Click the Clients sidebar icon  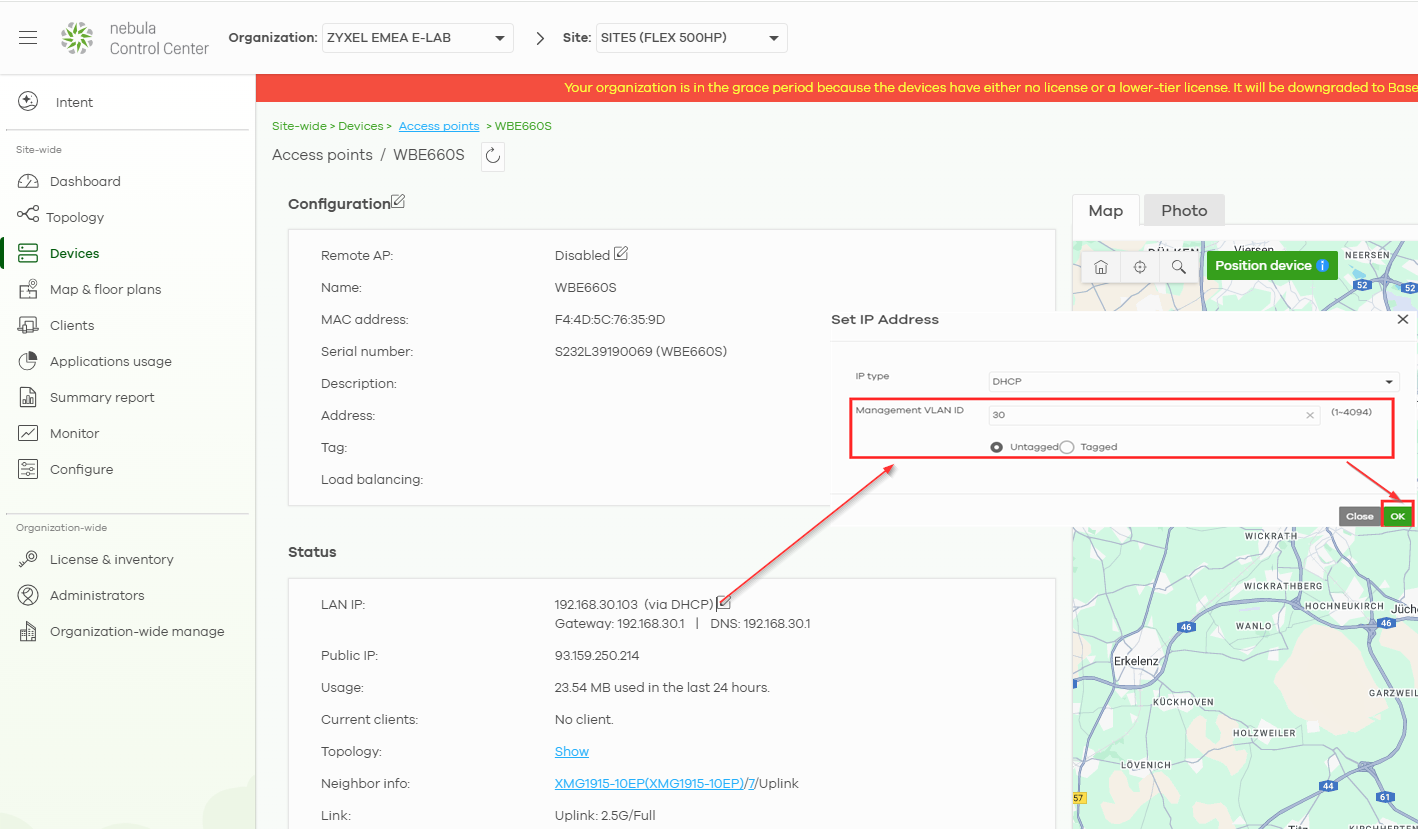tap(29, 325)
